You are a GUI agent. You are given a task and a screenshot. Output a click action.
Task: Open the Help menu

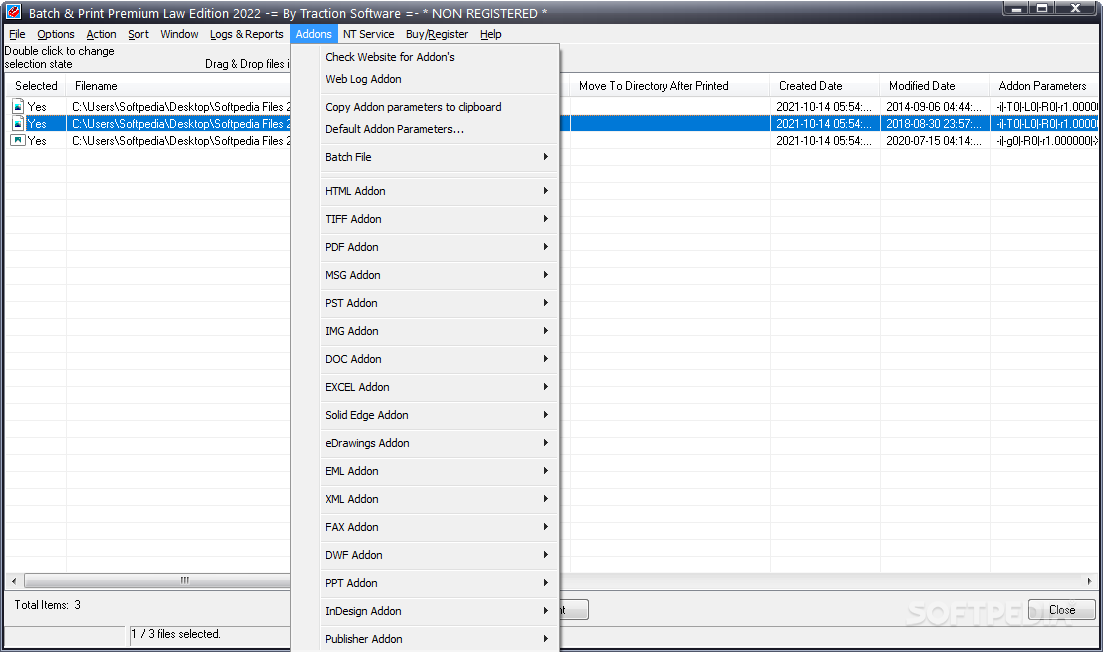pyautogui.click(x=490, y=34)
